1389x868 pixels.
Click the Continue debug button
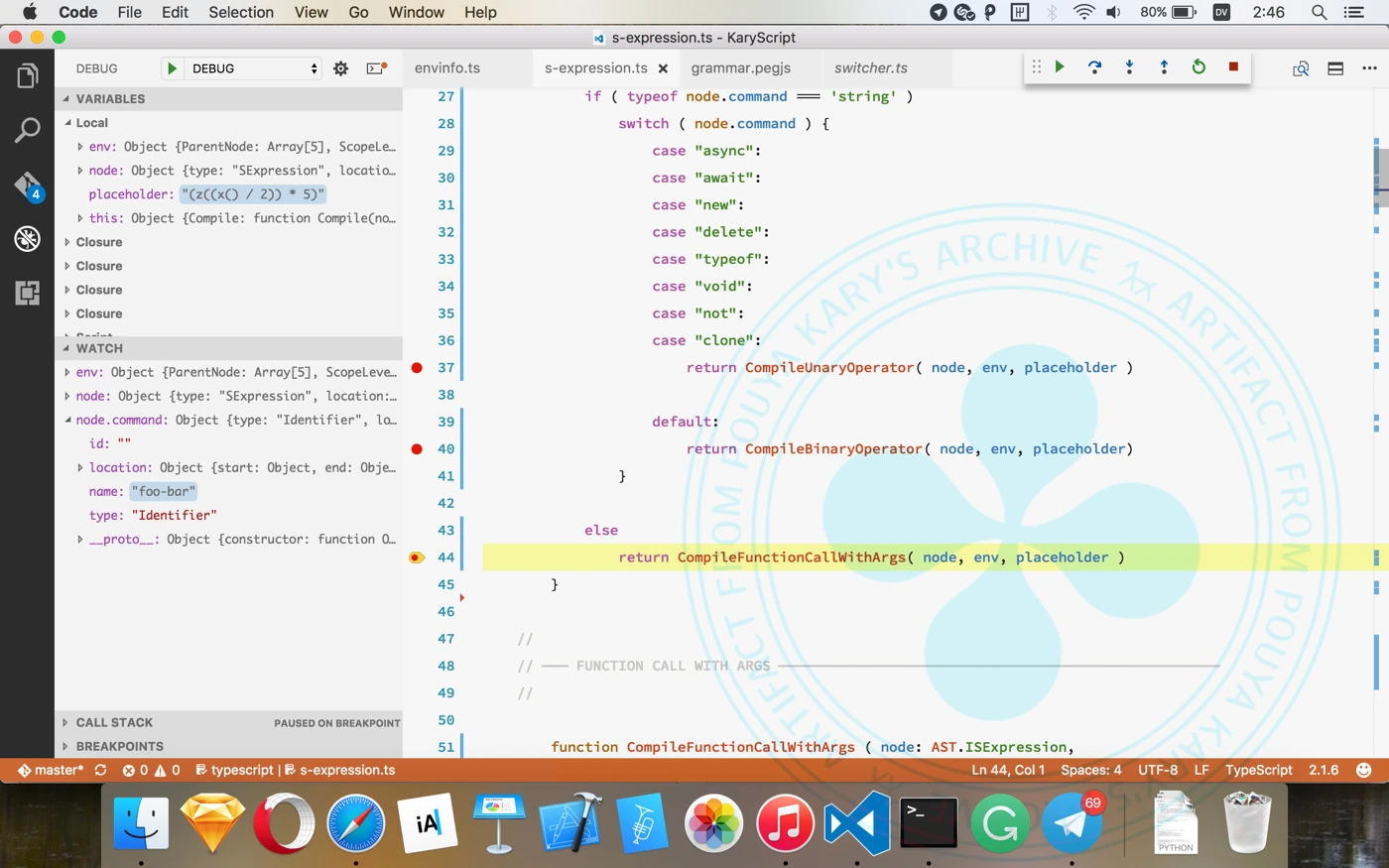pos(1060,67)
